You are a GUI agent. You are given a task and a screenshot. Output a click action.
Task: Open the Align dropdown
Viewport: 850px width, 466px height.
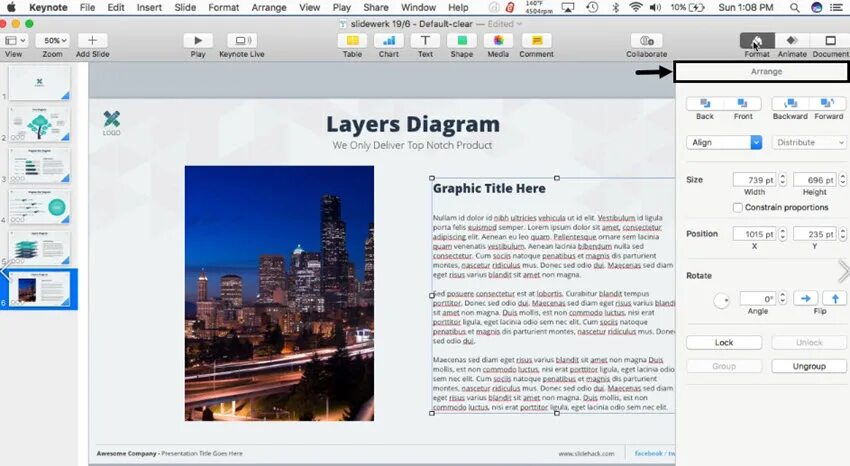tap(724, 143)
